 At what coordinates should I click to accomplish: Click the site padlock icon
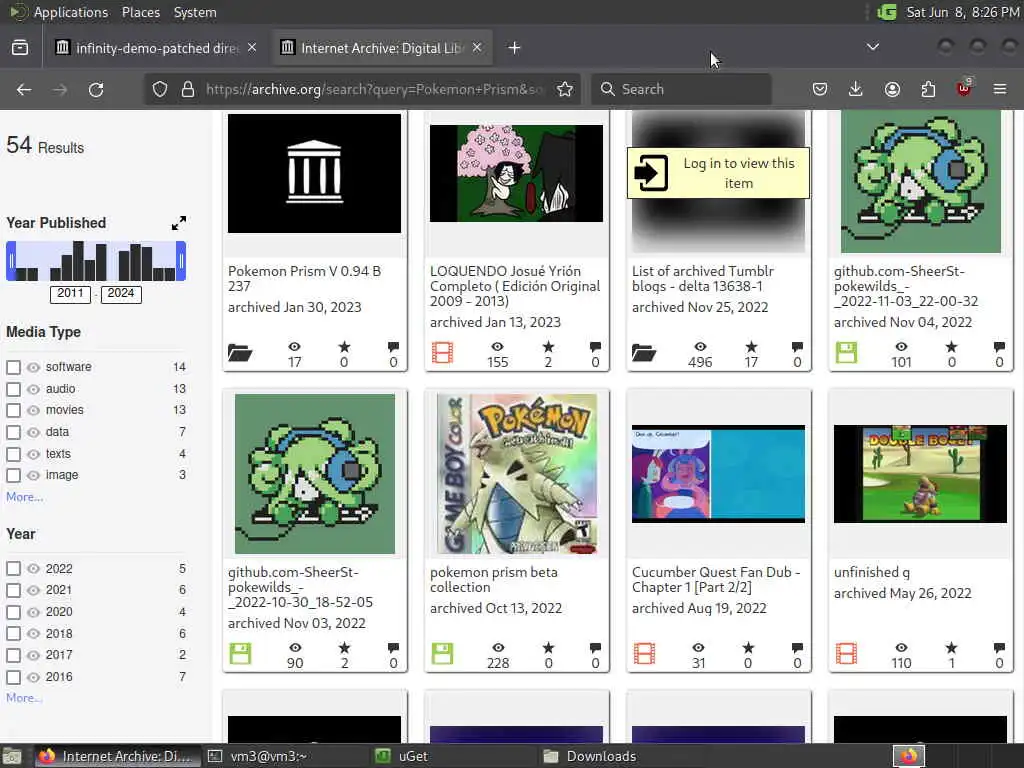(x=188, y=89)
